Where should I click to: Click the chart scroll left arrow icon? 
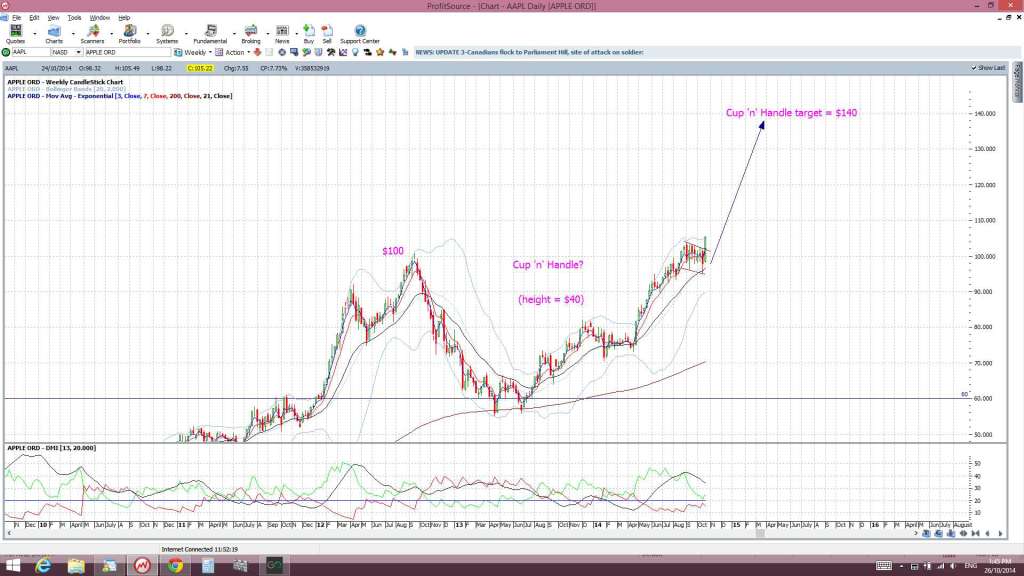tap(987, 534)
